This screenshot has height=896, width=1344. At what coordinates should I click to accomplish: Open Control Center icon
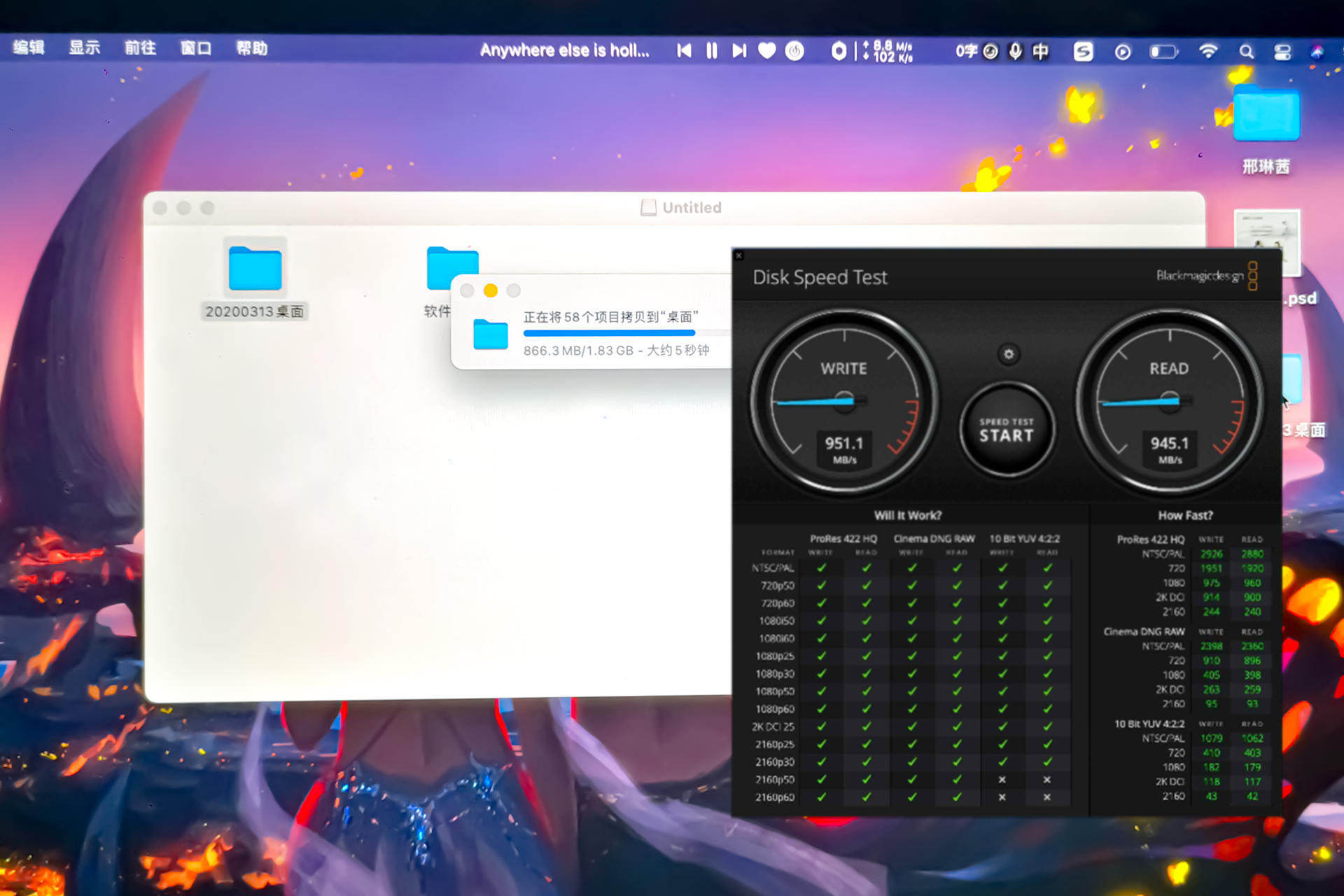pos(1282,52)
